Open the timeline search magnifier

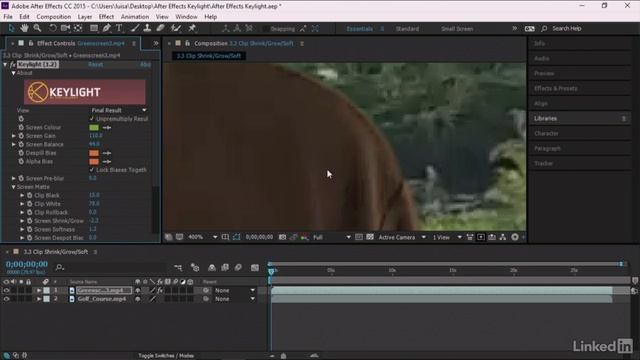(60, 267)
